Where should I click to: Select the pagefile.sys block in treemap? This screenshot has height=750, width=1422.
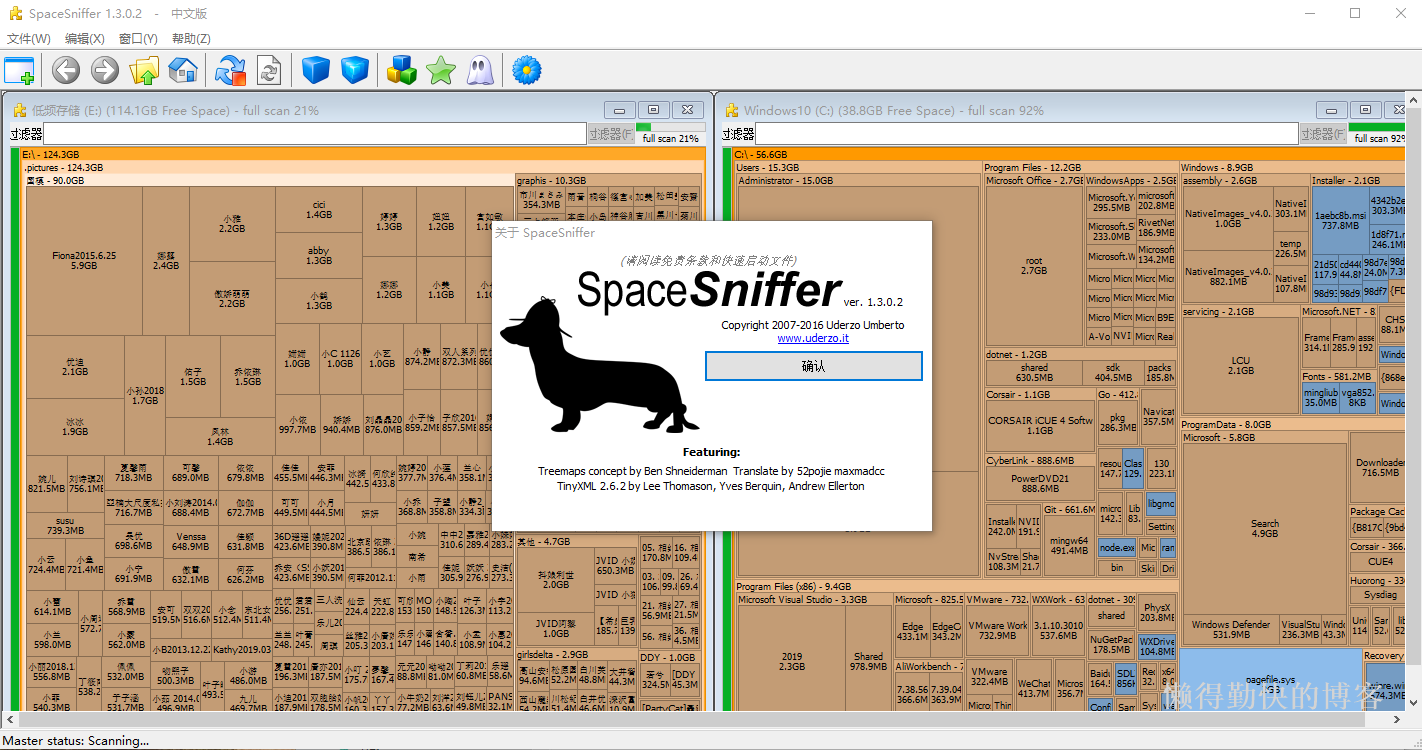click(1270, 680)
